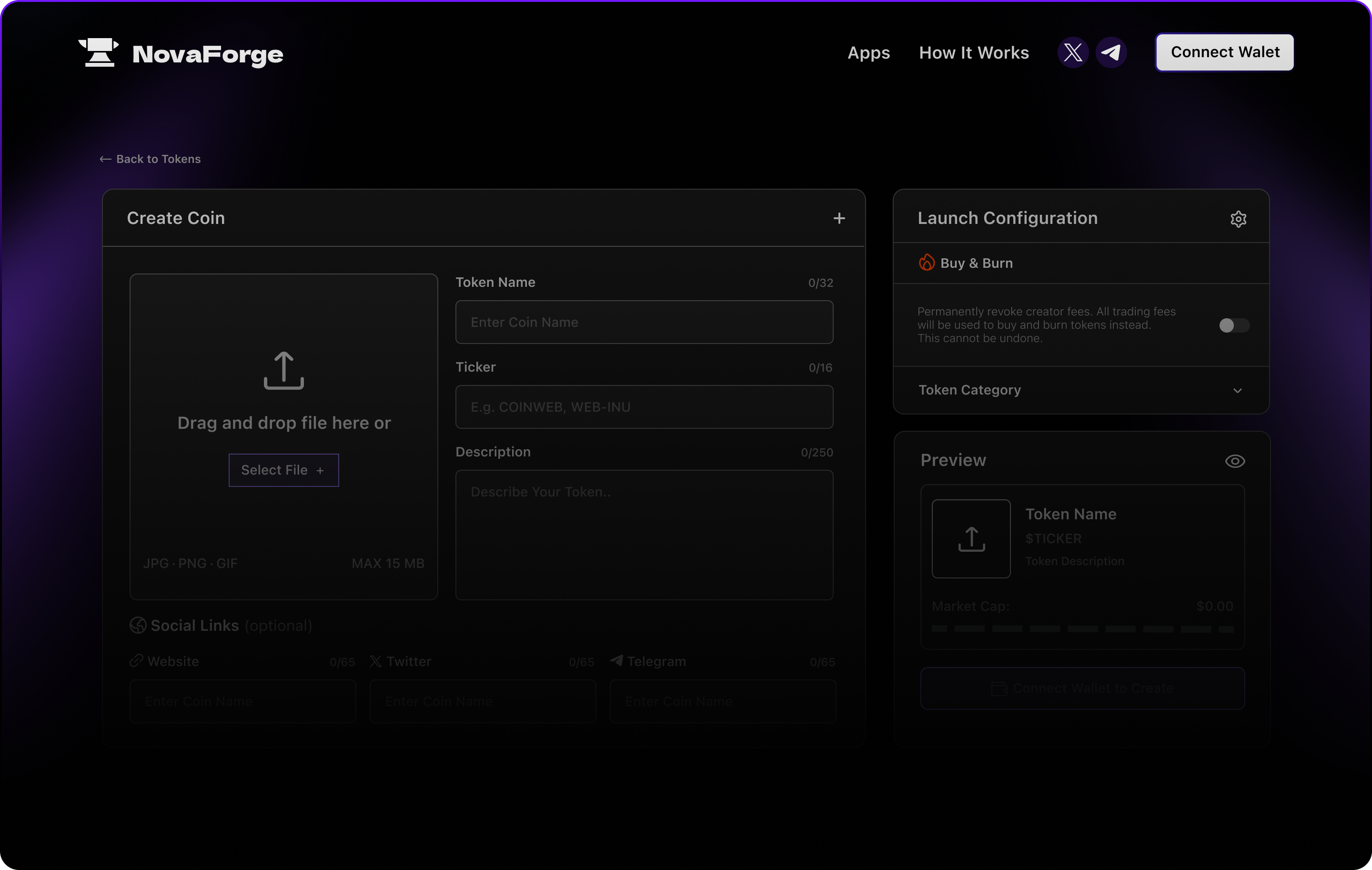Open Launch Configuration gear settings icon
This screenshot has height=870, width=1372.
coord(1238,219)
